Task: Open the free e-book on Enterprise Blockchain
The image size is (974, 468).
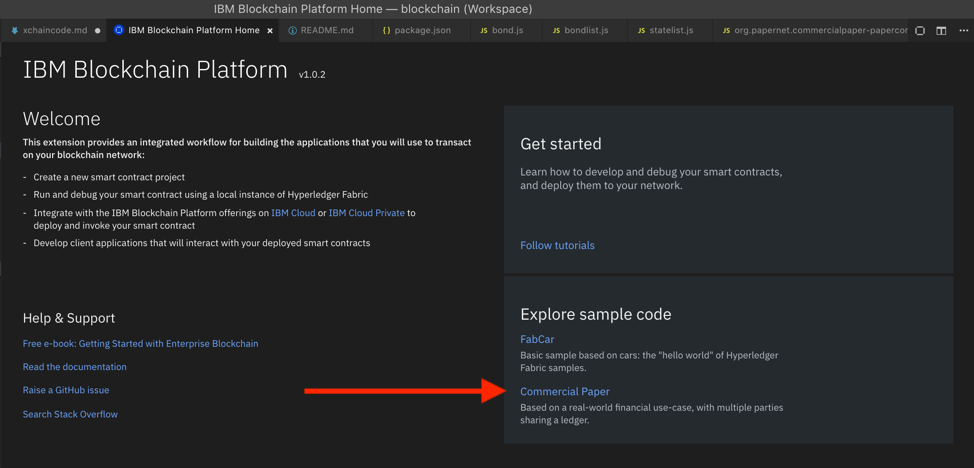Action: pos(140,343)
